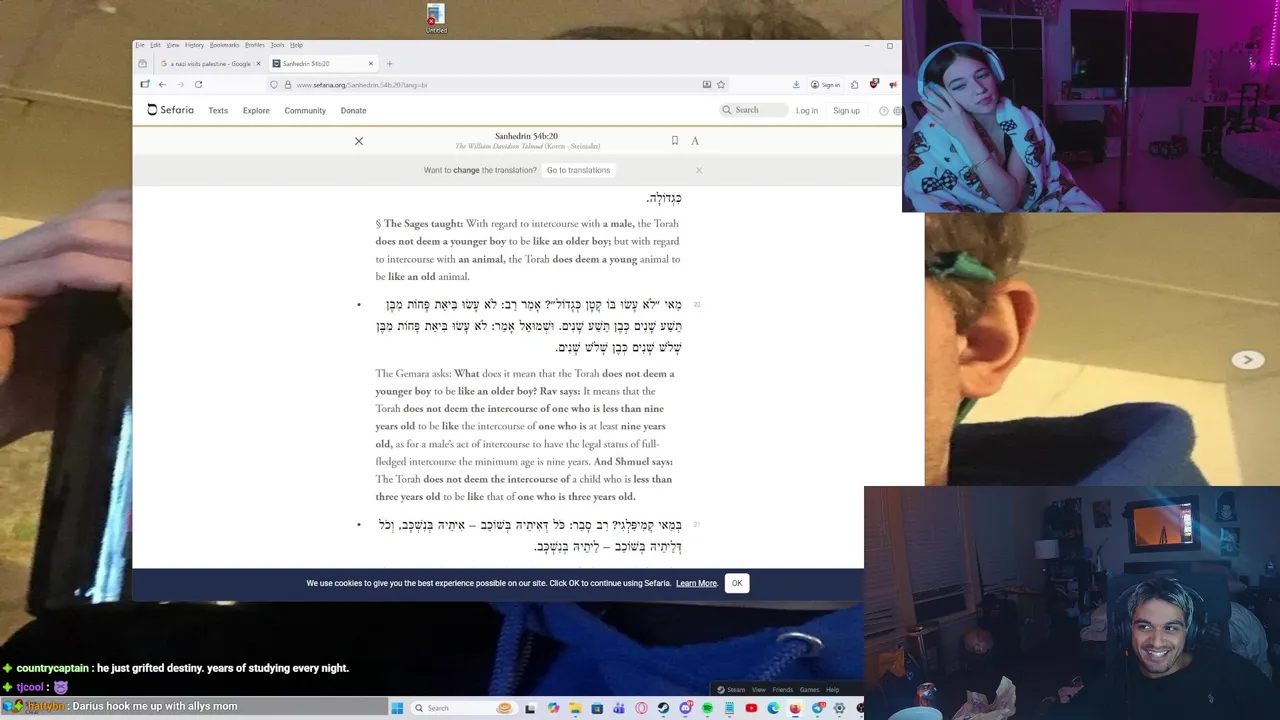Open the Windows Start menu
Image resolution: width=1280 pixels, height=720 pixels.
pos(397,708)
